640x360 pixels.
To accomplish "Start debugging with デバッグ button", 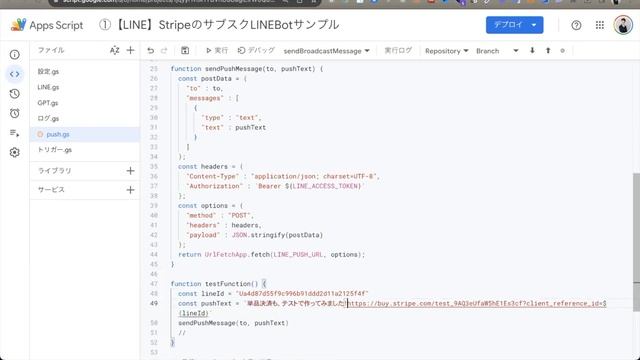I will [x=256, y=51].
